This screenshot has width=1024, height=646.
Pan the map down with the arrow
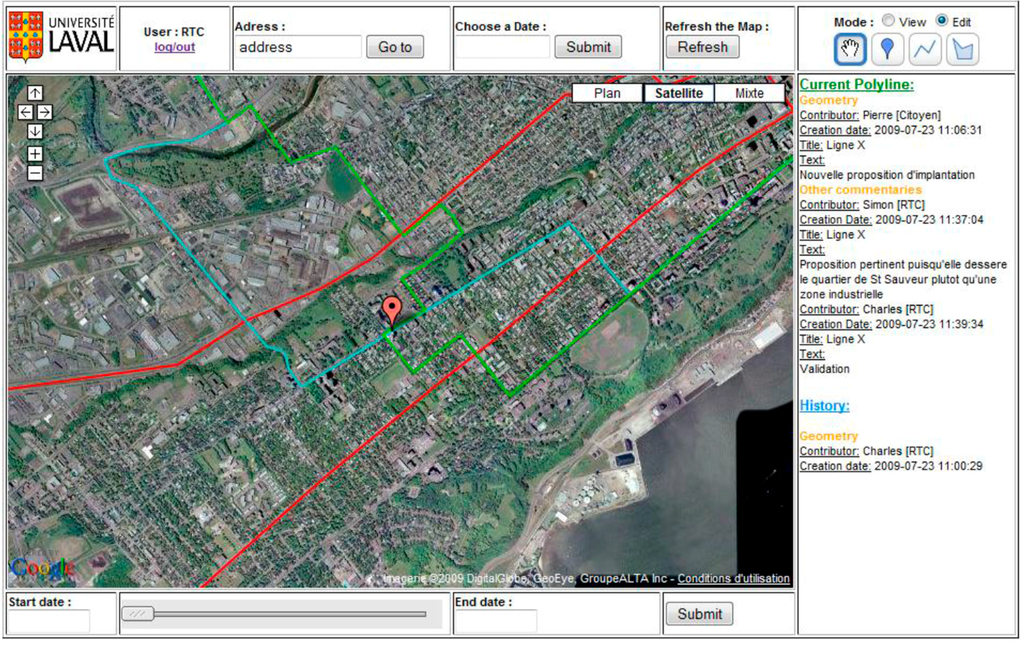click(x=35, y=131)
